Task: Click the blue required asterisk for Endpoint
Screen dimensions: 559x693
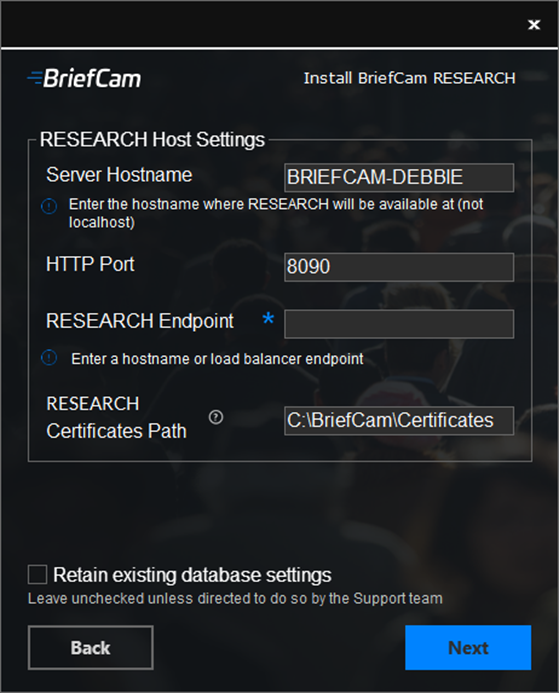Action: point(268,318)
